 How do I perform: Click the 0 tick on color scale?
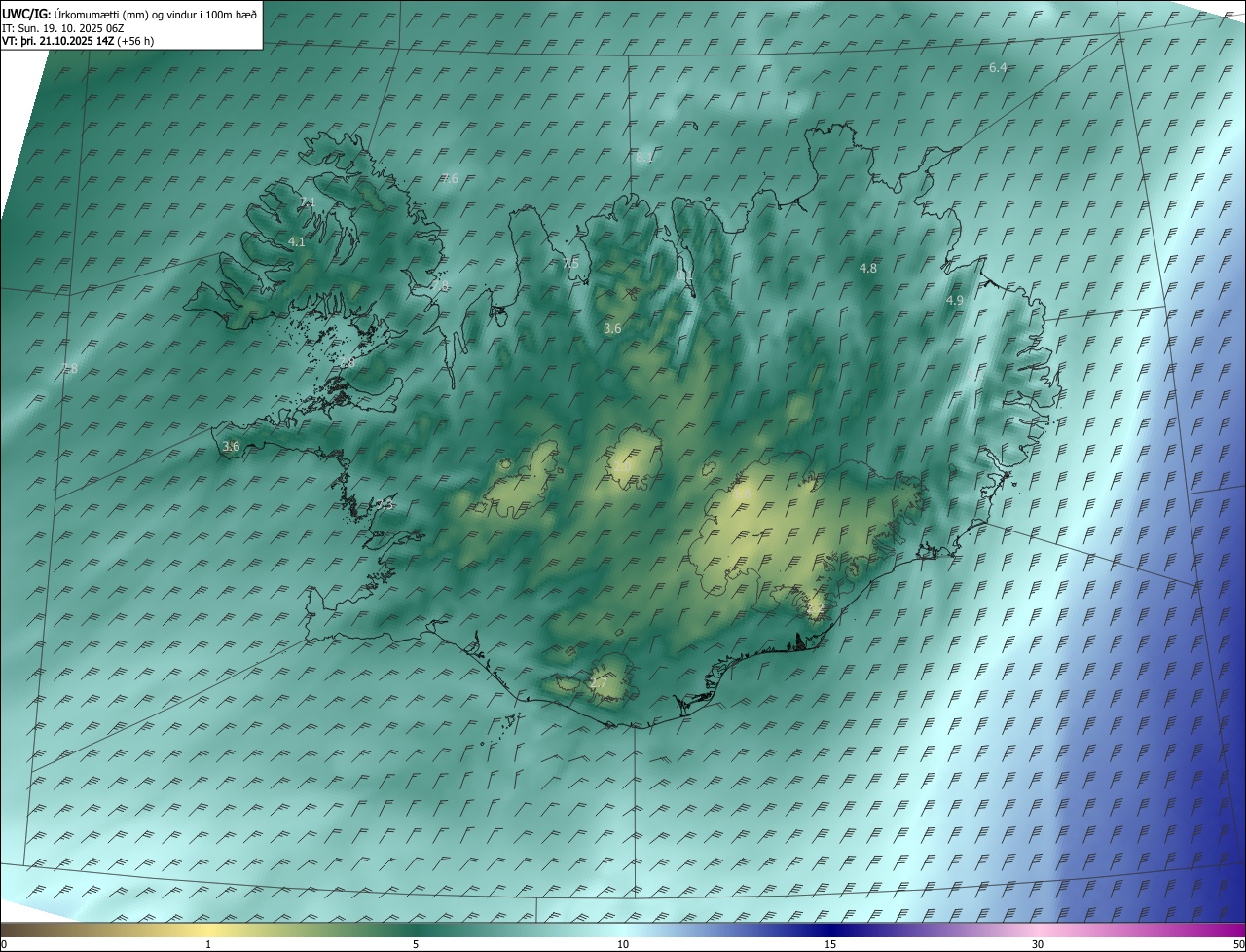(4, 945)
